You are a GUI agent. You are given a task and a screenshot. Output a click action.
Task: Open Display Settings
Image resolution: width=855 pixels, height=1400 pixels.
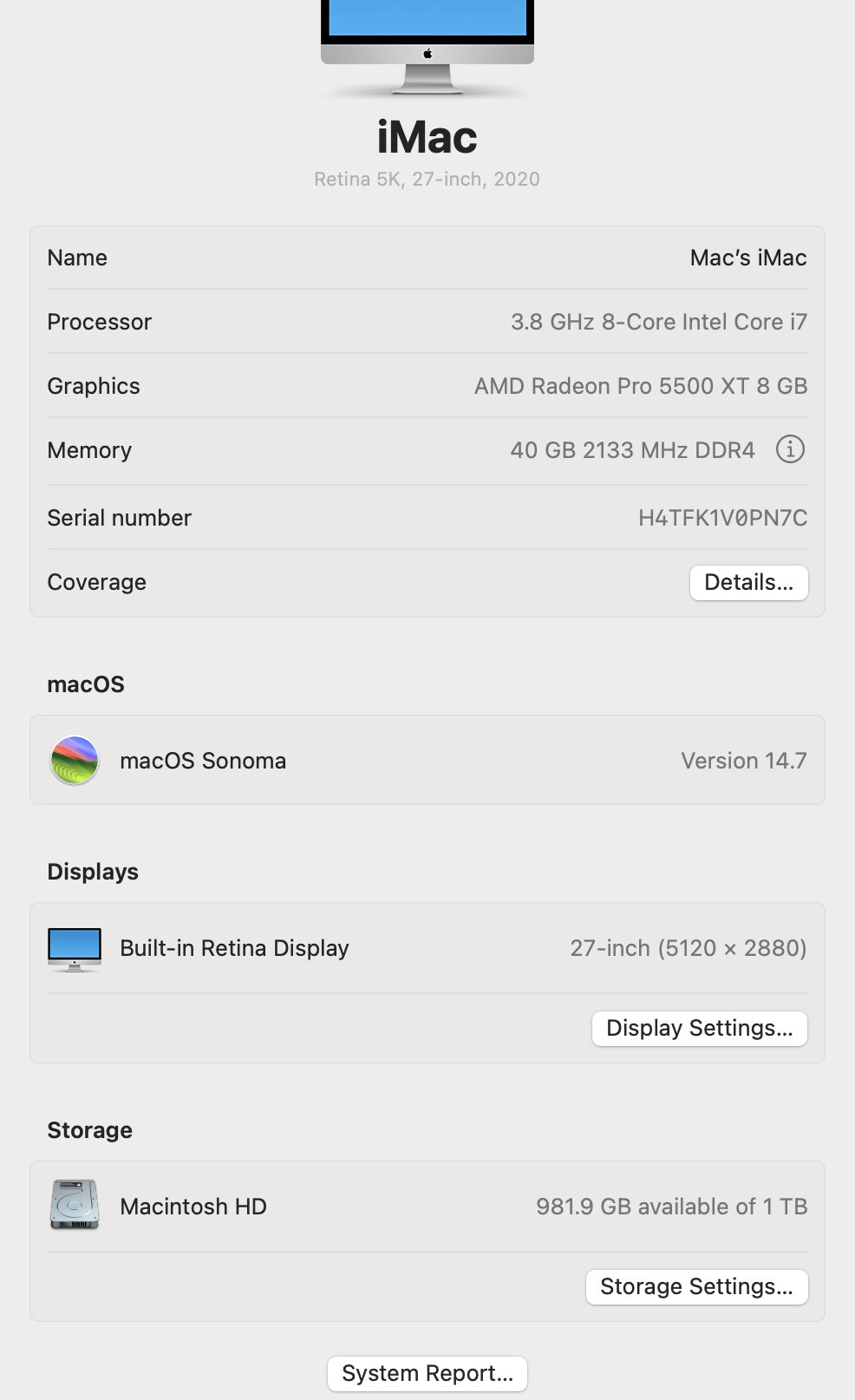(699, 1028)
